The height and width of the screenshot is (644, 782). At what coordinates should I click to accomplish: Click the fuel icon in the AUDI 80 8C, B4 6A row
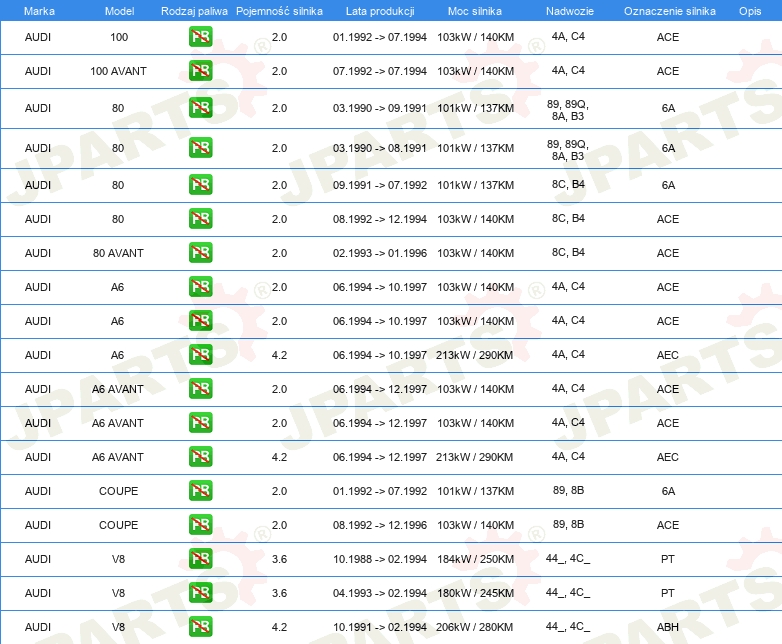point(200,185)
